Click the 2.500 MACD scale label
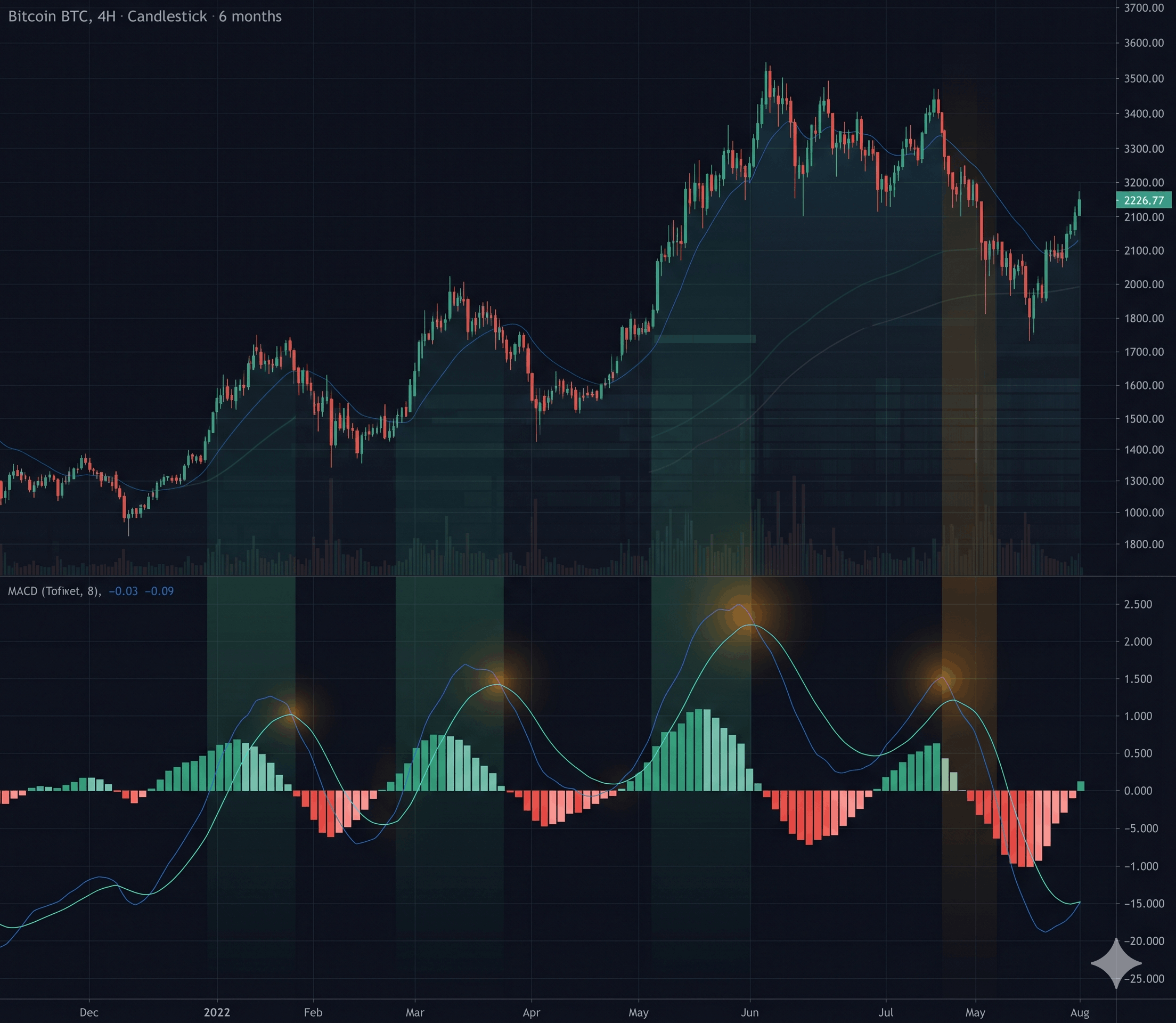 coord(1138,605)
